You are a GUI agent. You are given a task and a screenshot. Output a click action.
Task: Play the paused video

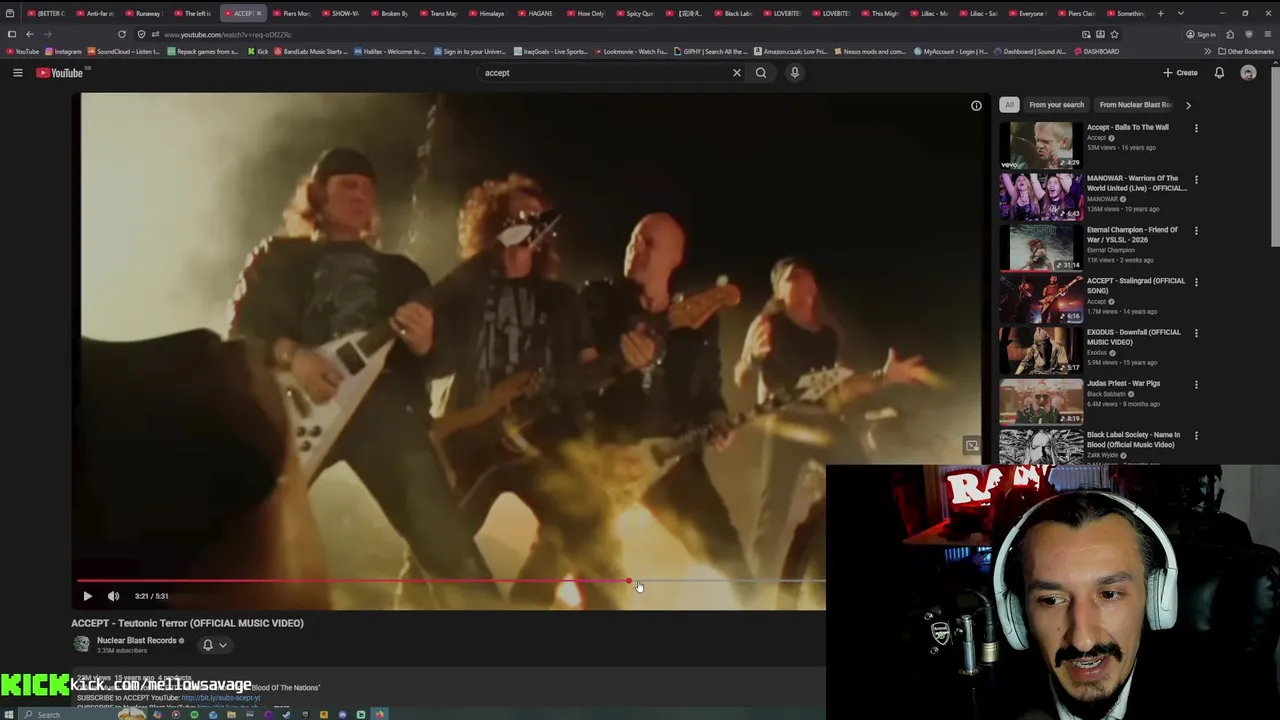87,596
